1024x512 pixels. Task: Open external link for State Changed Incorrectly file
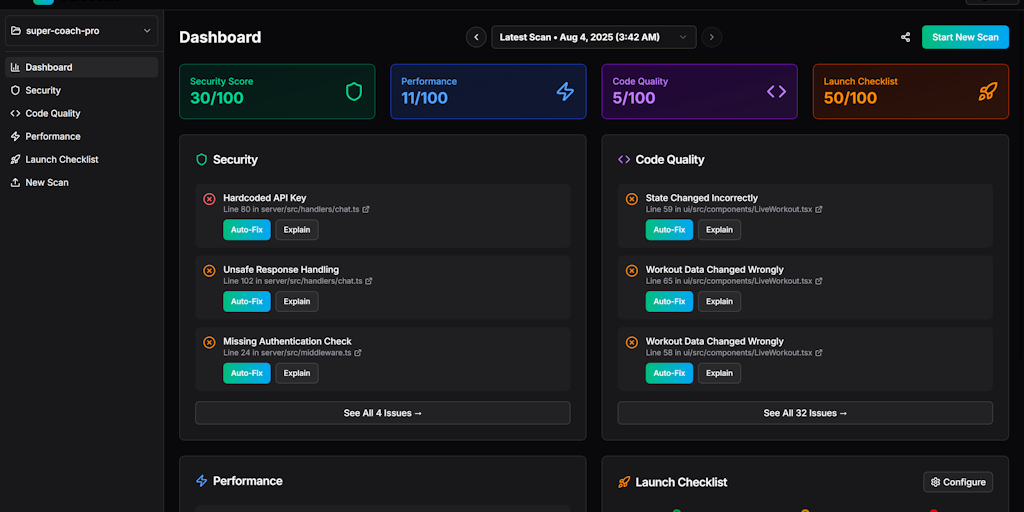[x=819, y=210]
